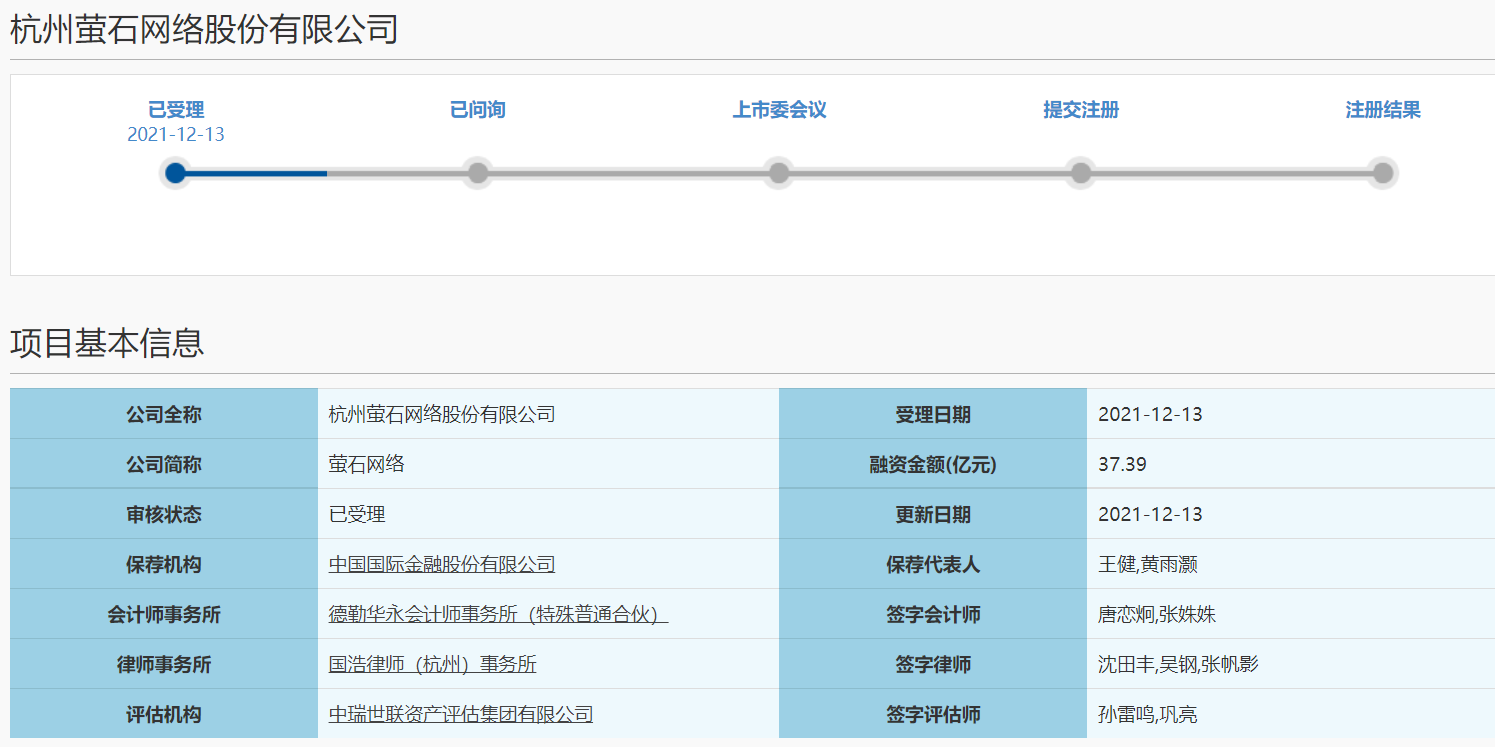The height and width of the screenshot is (747, 1495).
Task: Click the 评估机构 label cell
Action: click(164, 714)
